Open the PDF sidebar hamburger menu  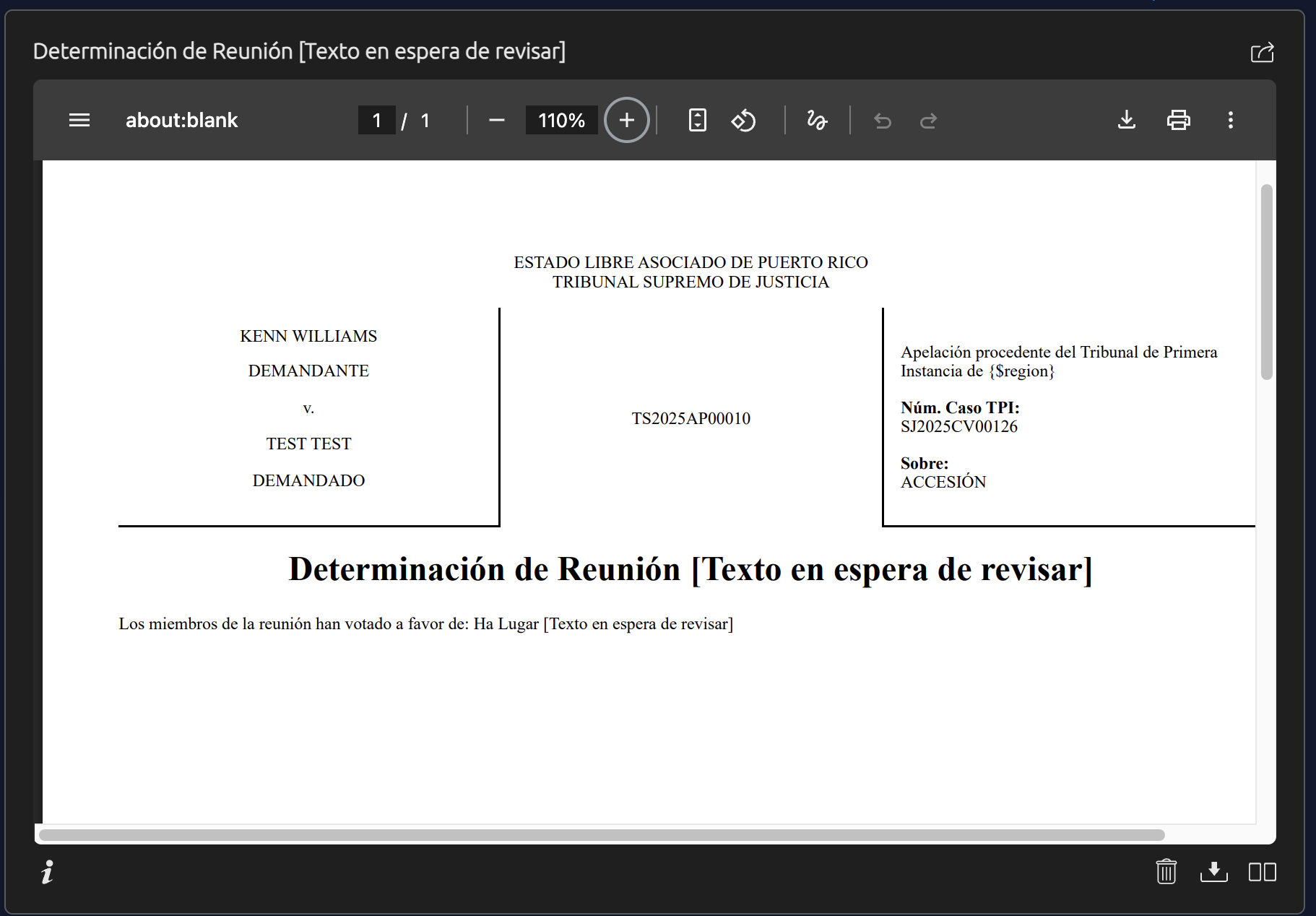pyautogui.click(x=79, y=120)
